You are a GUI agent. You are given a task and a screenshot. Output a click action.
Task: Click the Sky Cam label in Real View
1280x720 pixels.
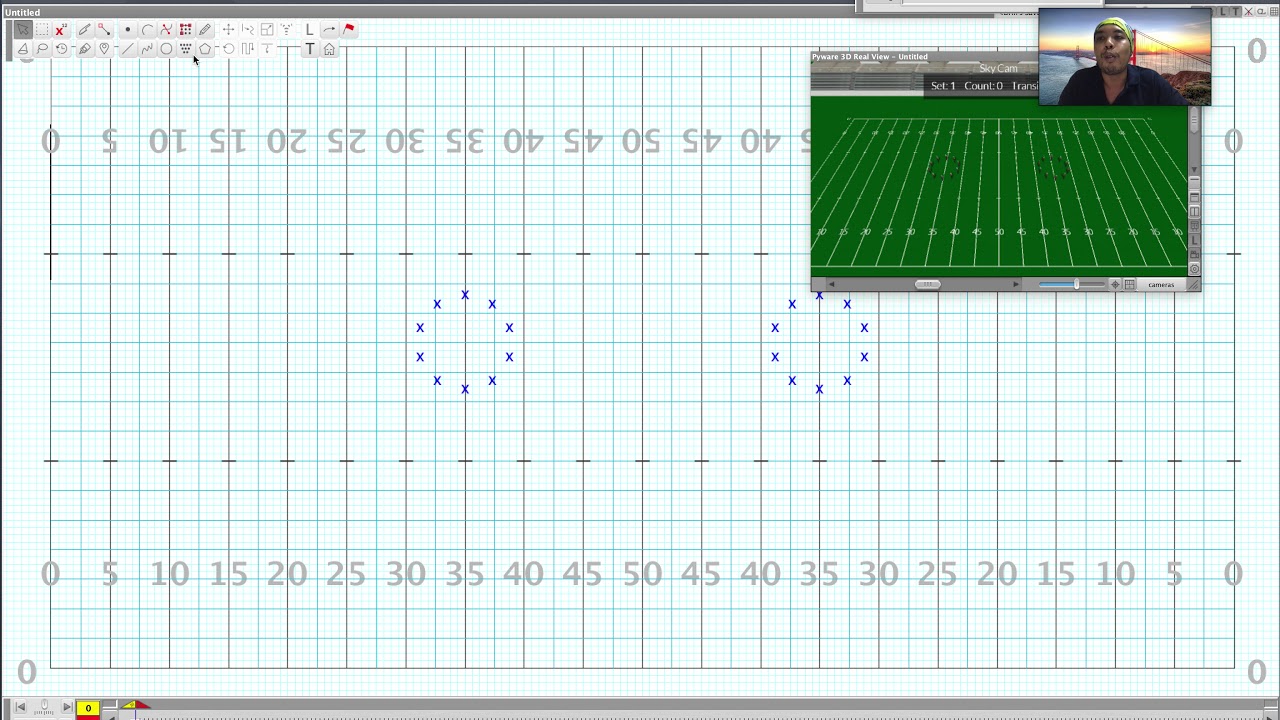(998, 69)
